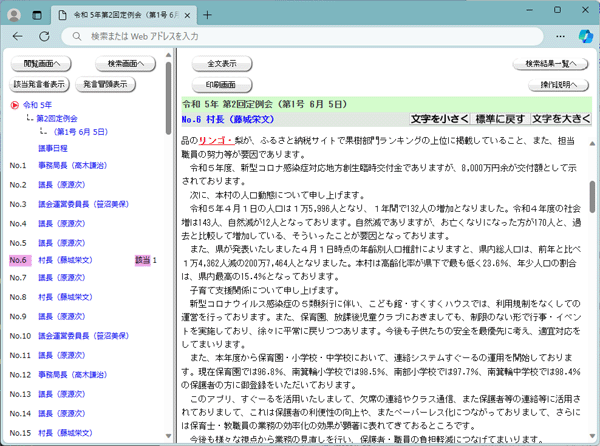Image resolution: width=600 pixels, height=446 pixels.
Task: Open the tab actions menu icon
Action: 37,15
